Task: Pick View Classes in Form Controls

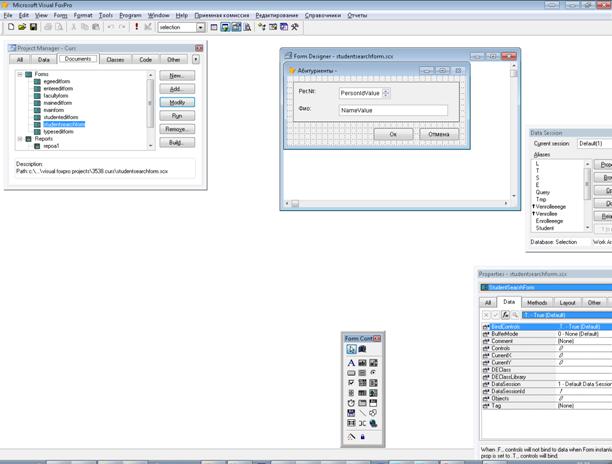Action: click(x=363, y=349)
